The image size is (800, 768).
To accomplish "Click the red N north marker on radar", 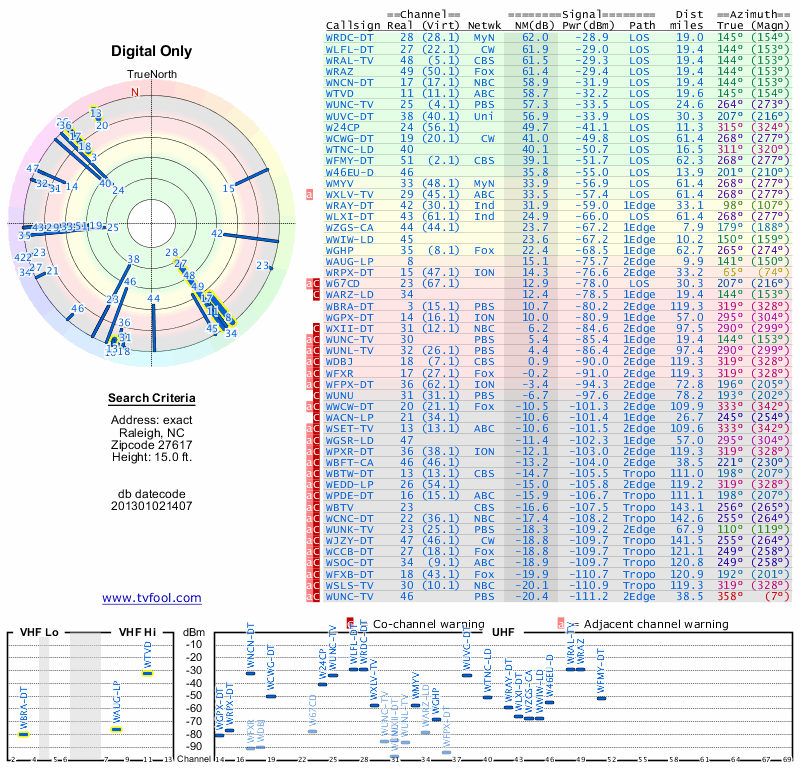I will pyautogui.click(x=135, y=92).
